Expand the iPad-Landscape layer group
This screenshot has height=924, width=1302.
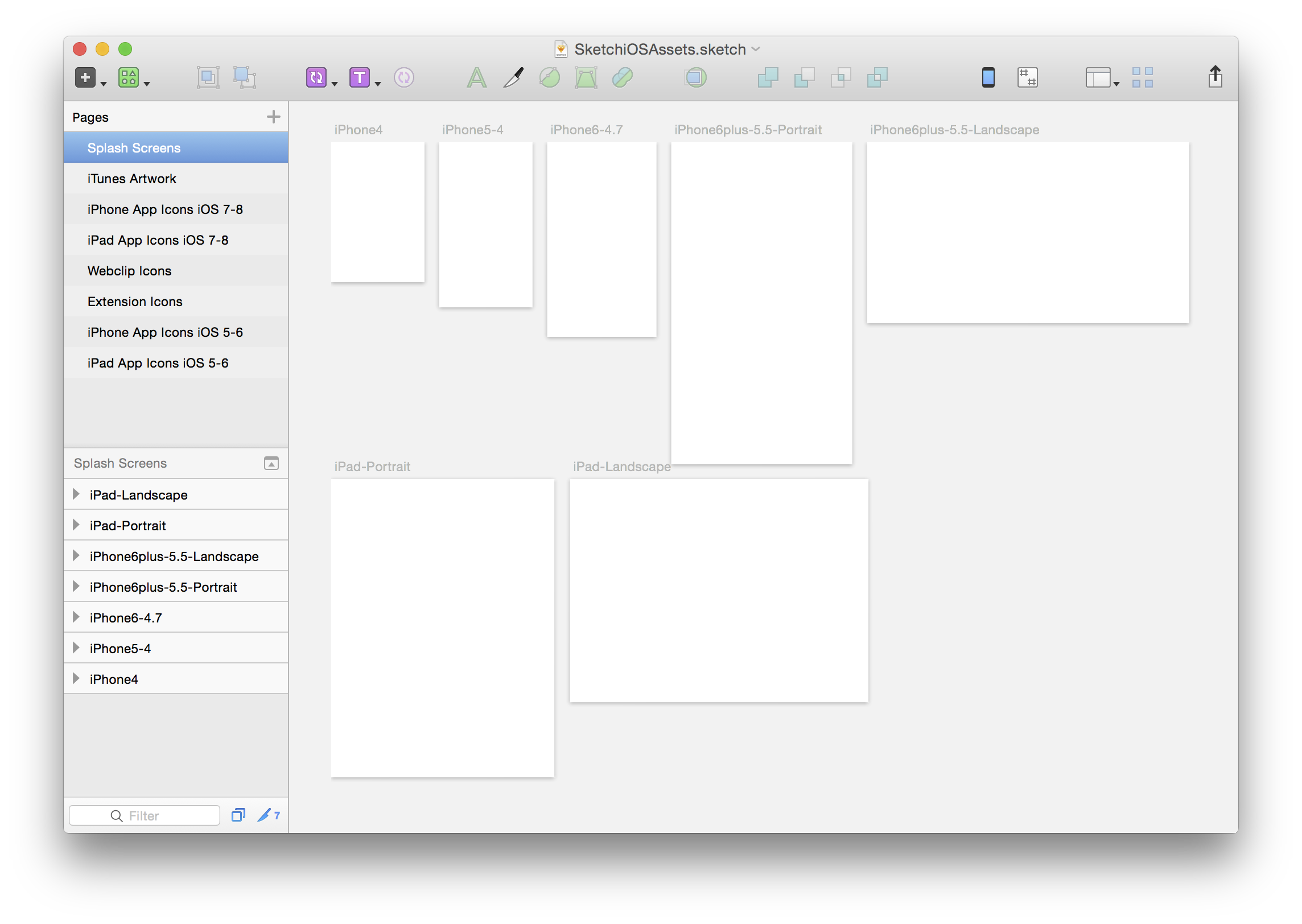(x=76, y=494)
